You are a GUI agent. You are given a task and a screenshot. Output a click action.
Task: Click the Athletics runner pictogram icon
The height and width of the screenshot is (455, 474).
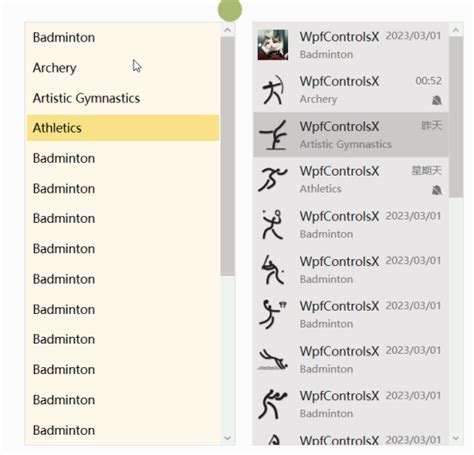[x=272, y=179]
